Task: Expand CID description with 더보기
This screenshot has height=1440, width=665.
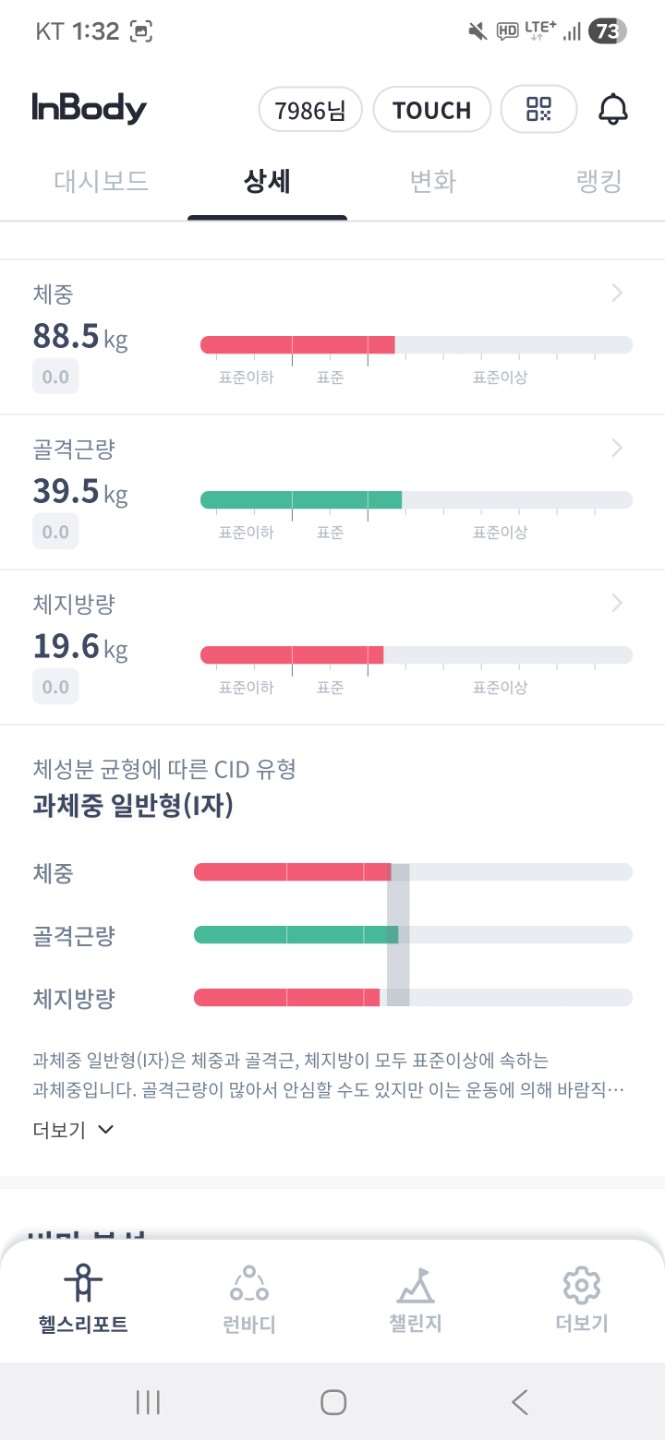Action: point(74,1130)
